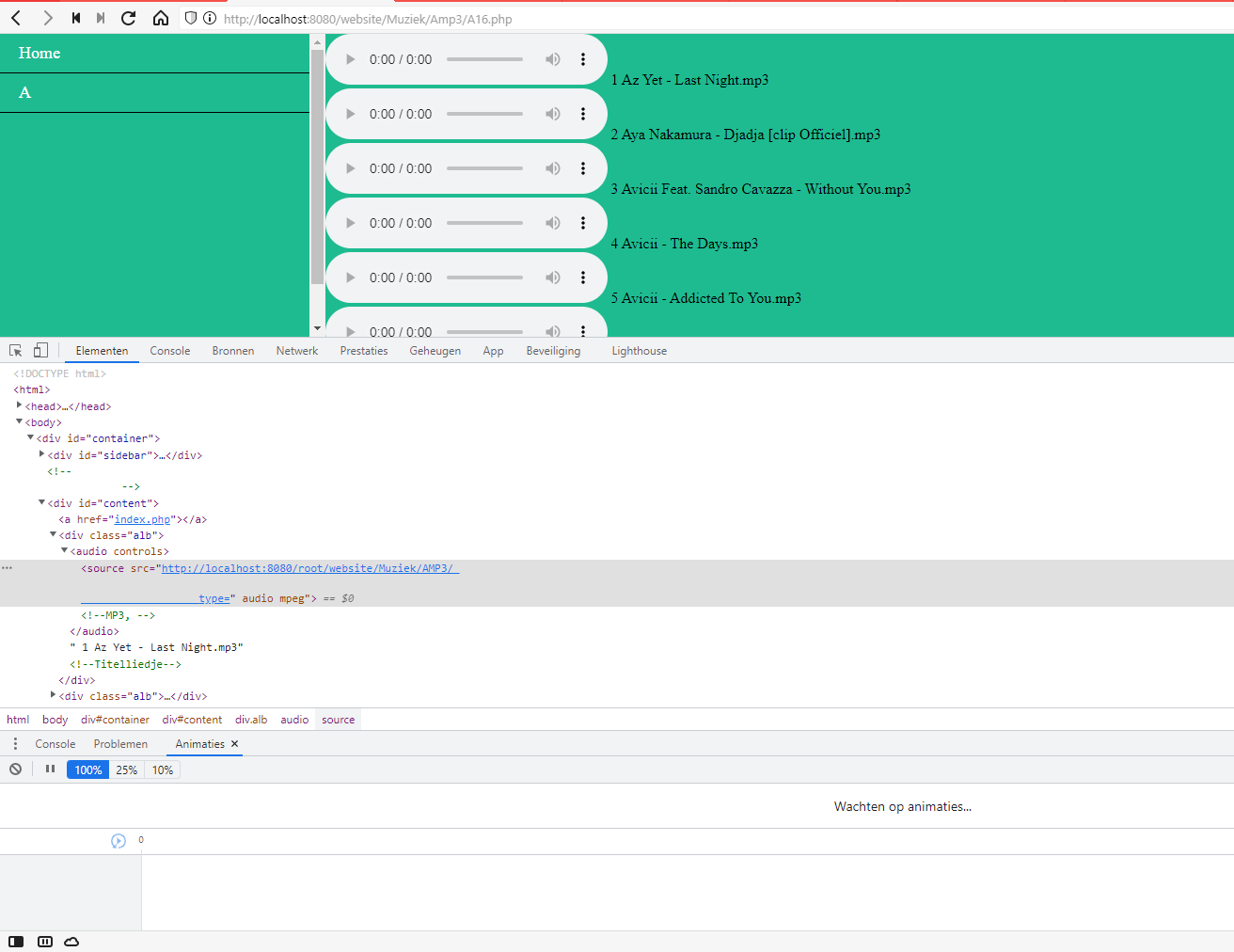Viewport: 1234px width, 952px height.
Task: Play track 3 Avicii Without You
Action: tap(350, 168)
